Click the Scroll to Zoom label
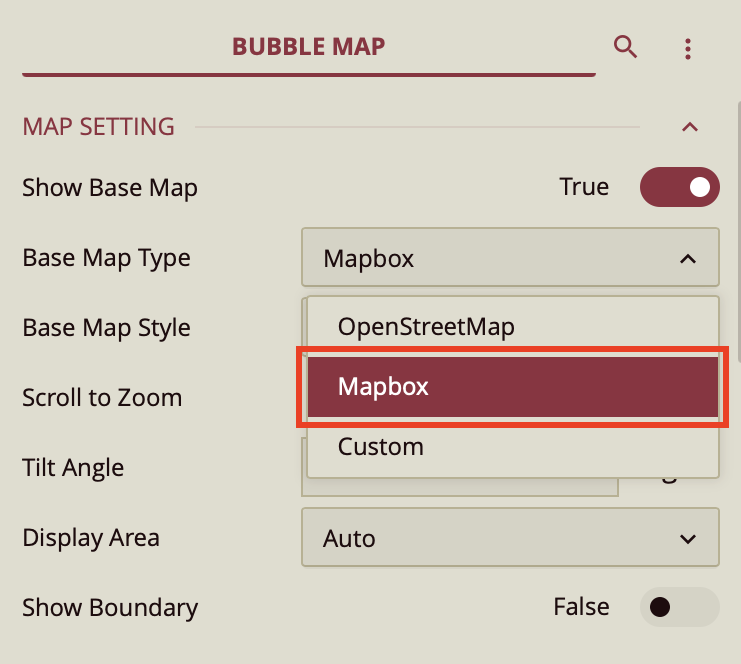Viewport: 741px width, 664px height. point(102,398)
